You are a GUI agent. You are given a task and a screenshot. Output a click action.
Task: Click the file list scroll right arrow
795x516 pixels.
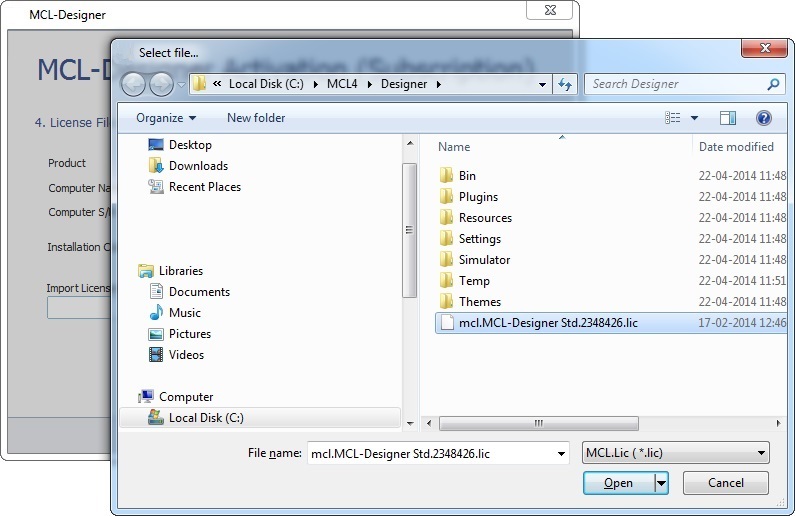[x=779, y=423]
